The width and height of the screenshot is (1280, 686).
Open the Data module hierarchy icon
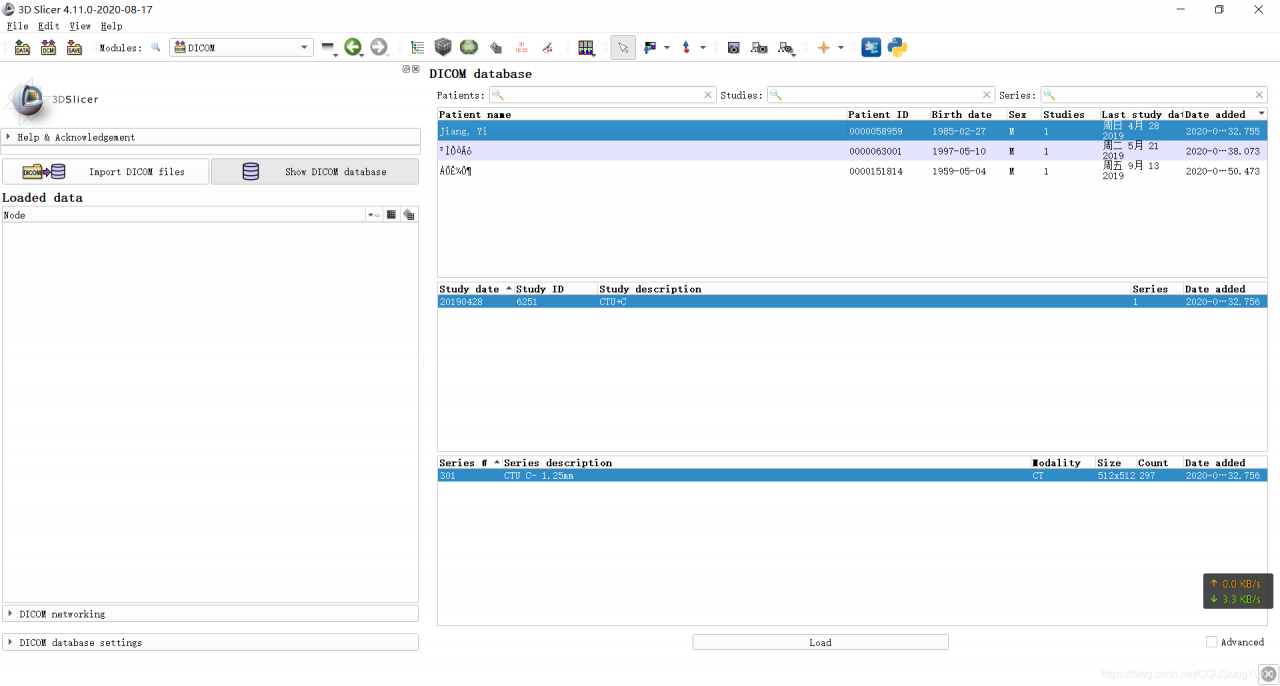click(x=417, y=47)
